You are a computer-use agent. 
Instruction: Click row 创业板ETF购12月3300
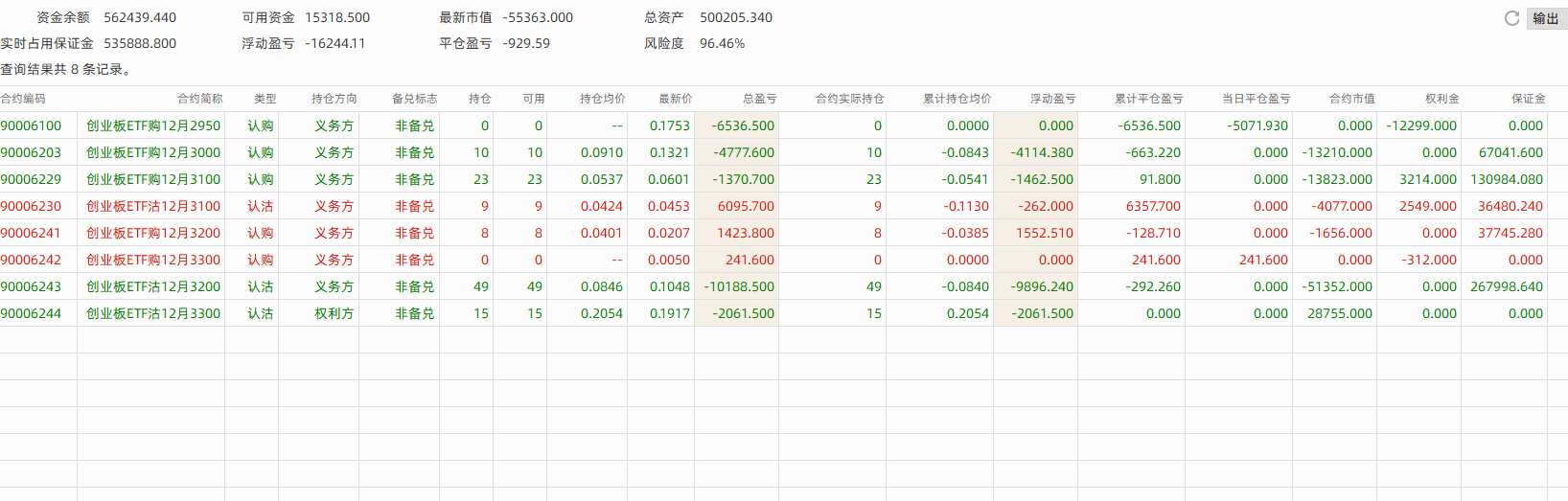coord(153,260)
